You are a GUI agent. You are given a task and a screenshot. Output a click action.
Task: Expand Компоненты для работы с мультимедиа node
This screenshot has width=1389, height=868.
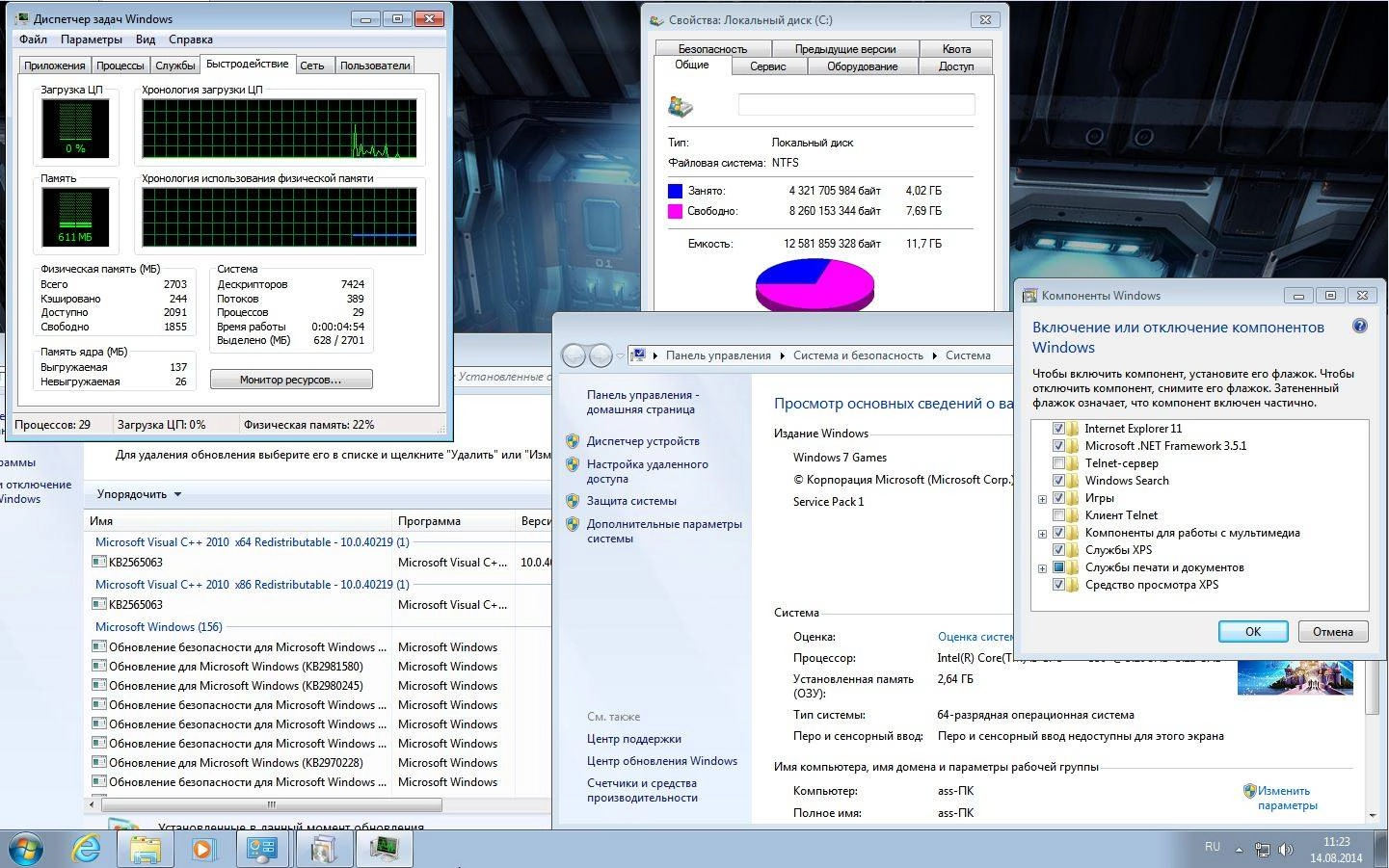(x=1042, y=534)
